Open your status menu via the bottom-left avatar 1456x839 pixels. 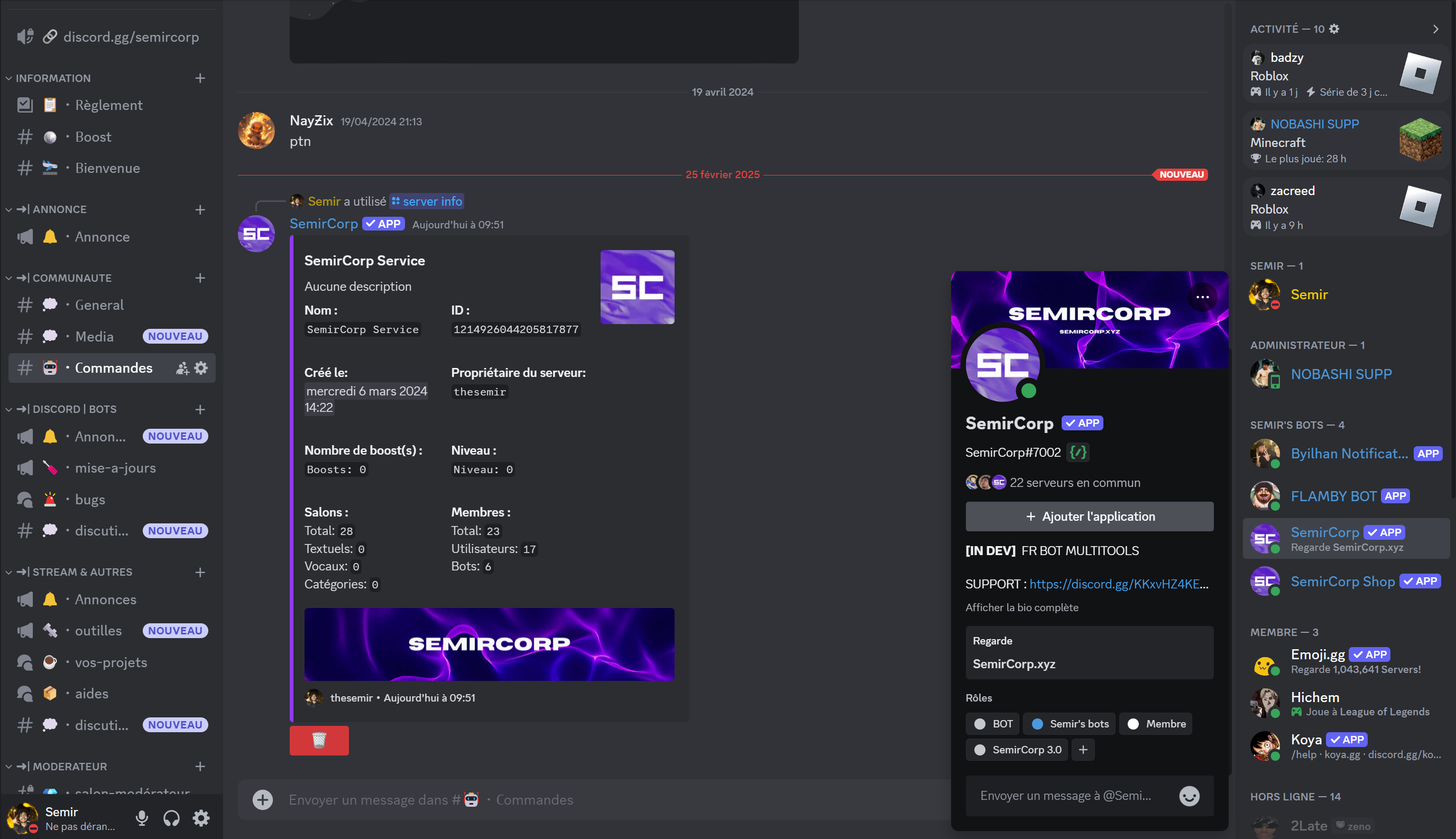tap(23, 818)
